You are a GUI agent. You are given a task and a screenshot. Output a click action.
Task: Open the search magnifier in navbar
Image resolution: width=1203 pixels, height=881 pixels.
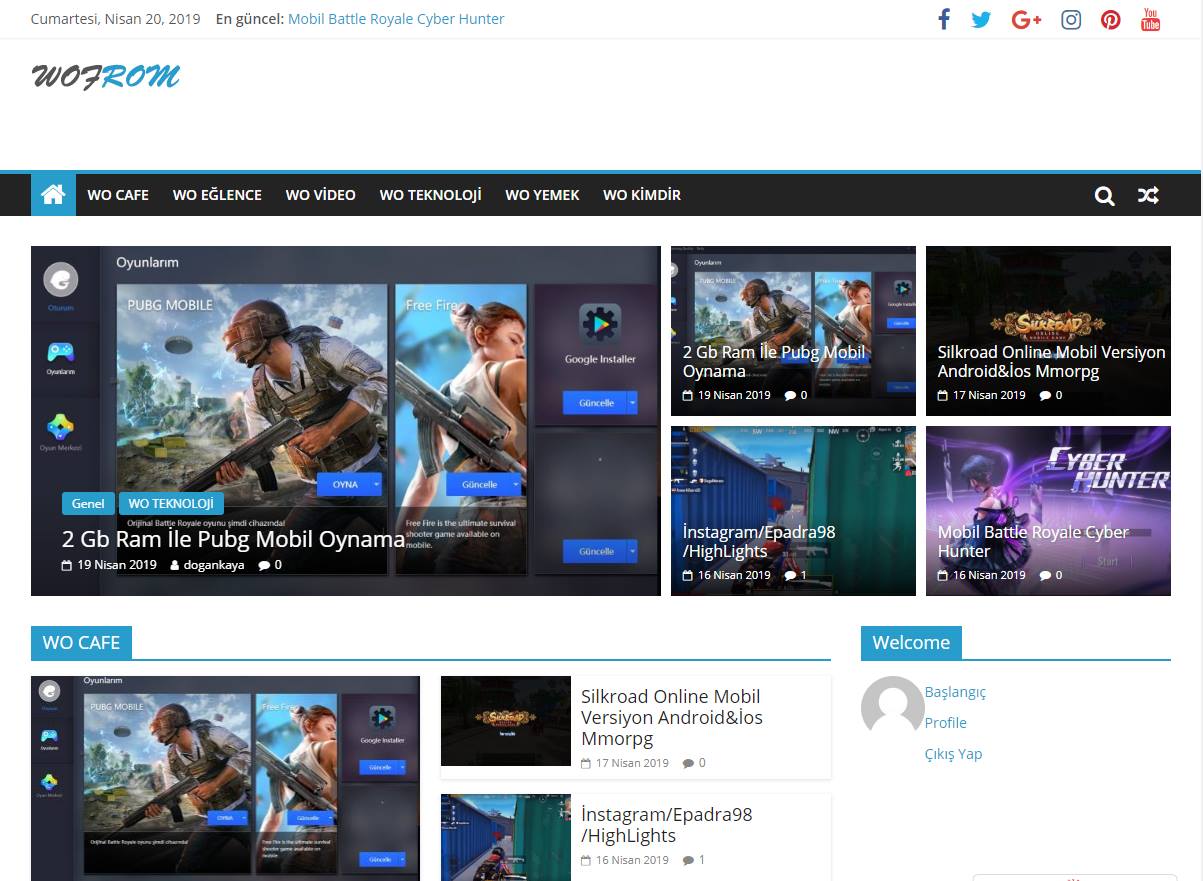click(1104, 196)
